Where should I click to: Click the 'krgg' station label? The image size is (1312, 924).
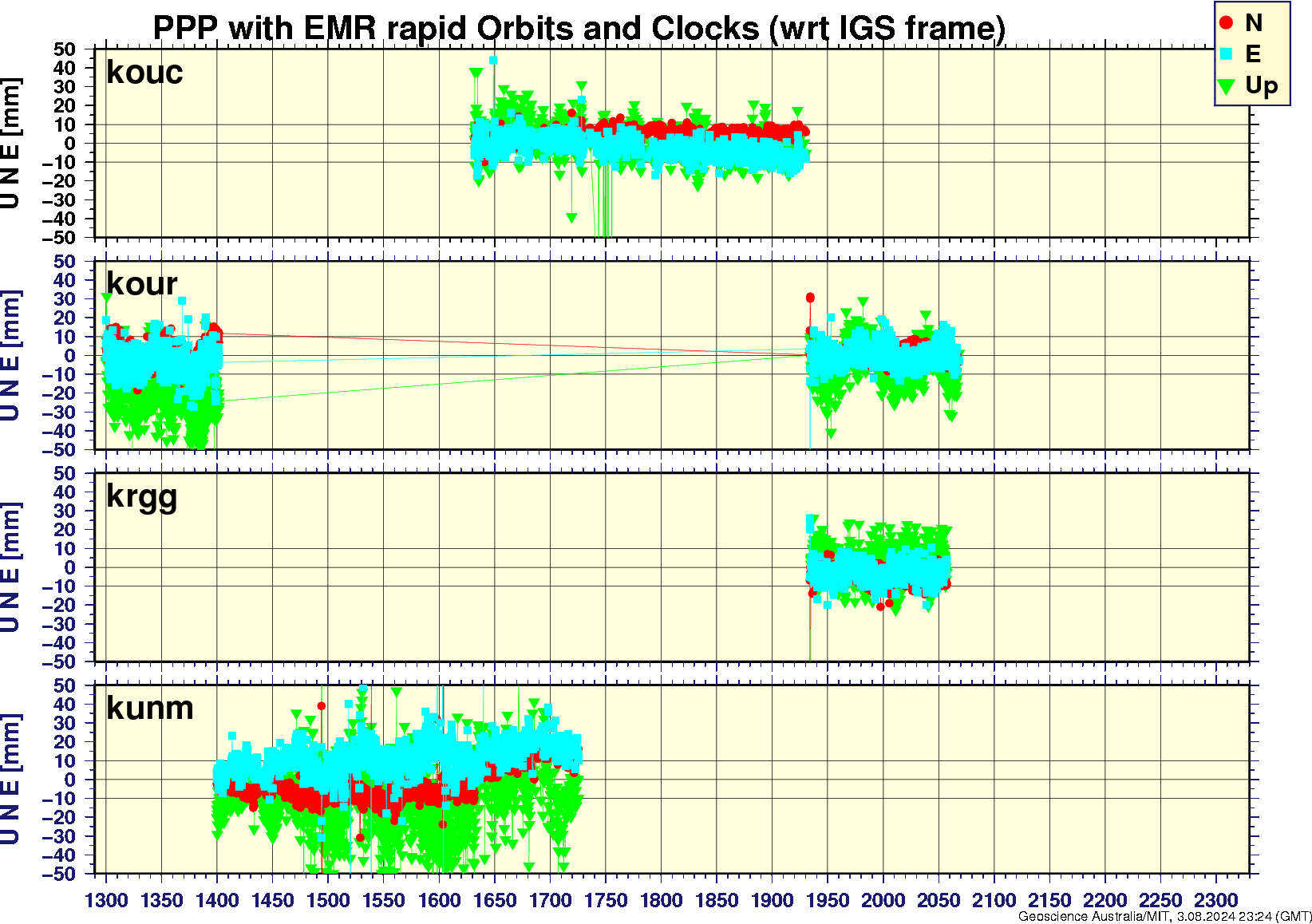(142, 497)
